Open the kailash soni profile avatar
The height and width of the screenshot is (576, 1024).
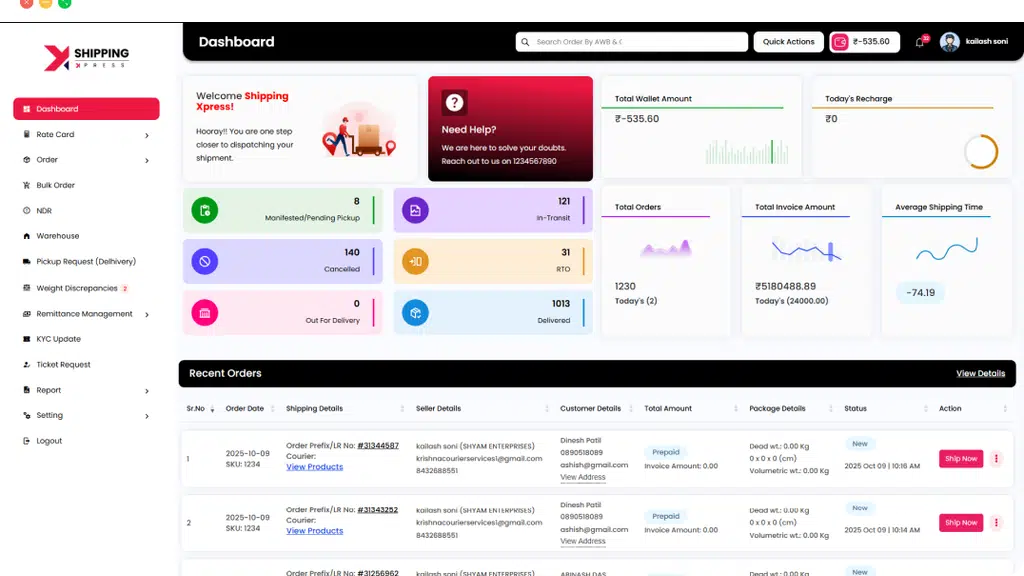[x=950, y=42]
